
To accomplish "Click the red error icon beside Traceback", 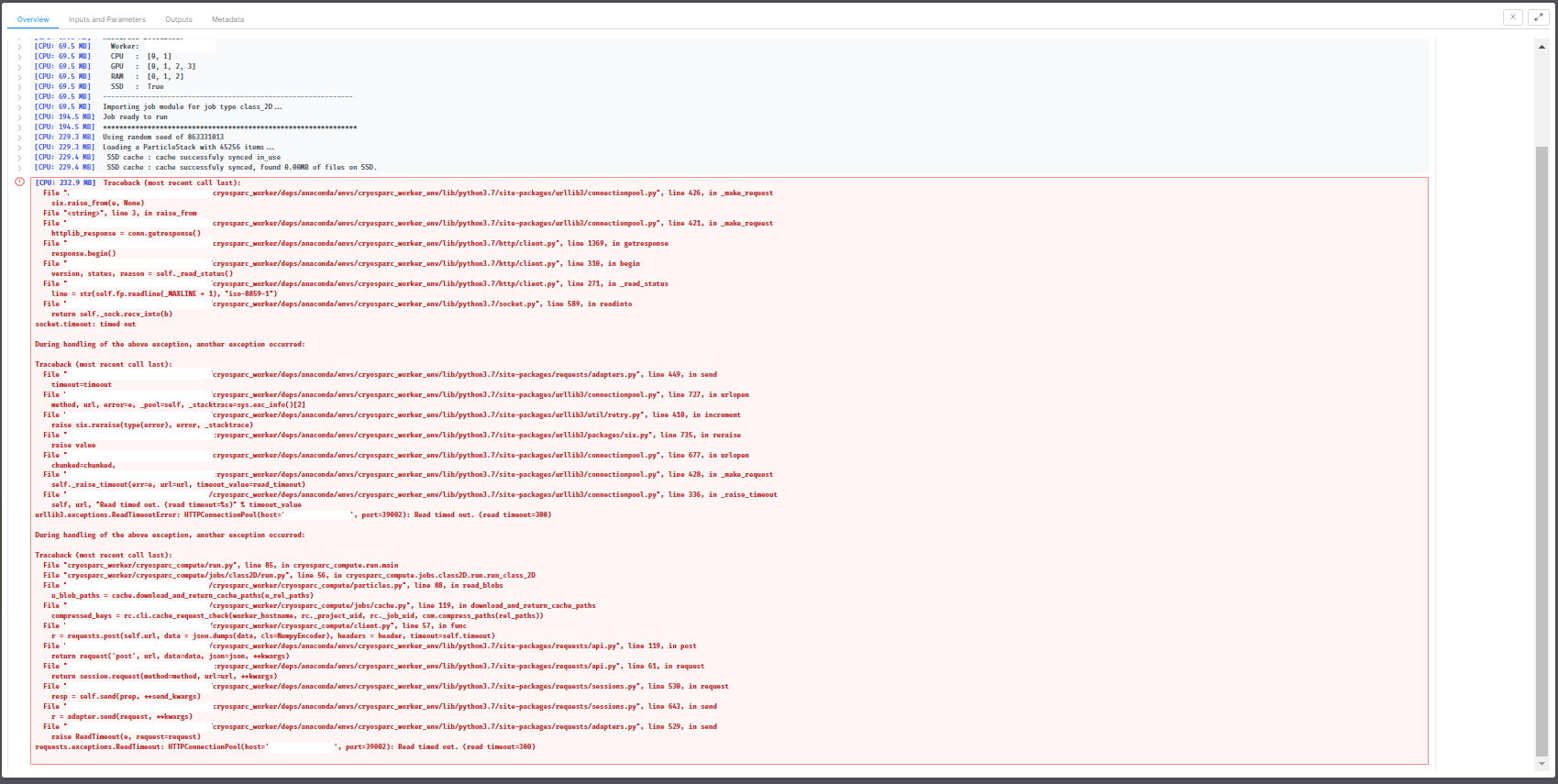I will click(19, 182).
